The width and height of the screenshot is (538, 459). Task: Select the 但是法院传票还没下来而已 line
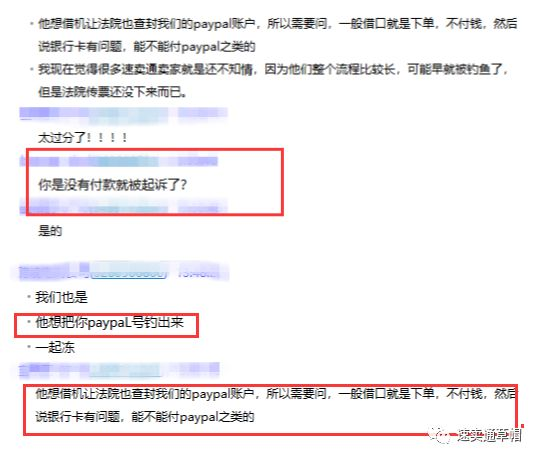112,92
